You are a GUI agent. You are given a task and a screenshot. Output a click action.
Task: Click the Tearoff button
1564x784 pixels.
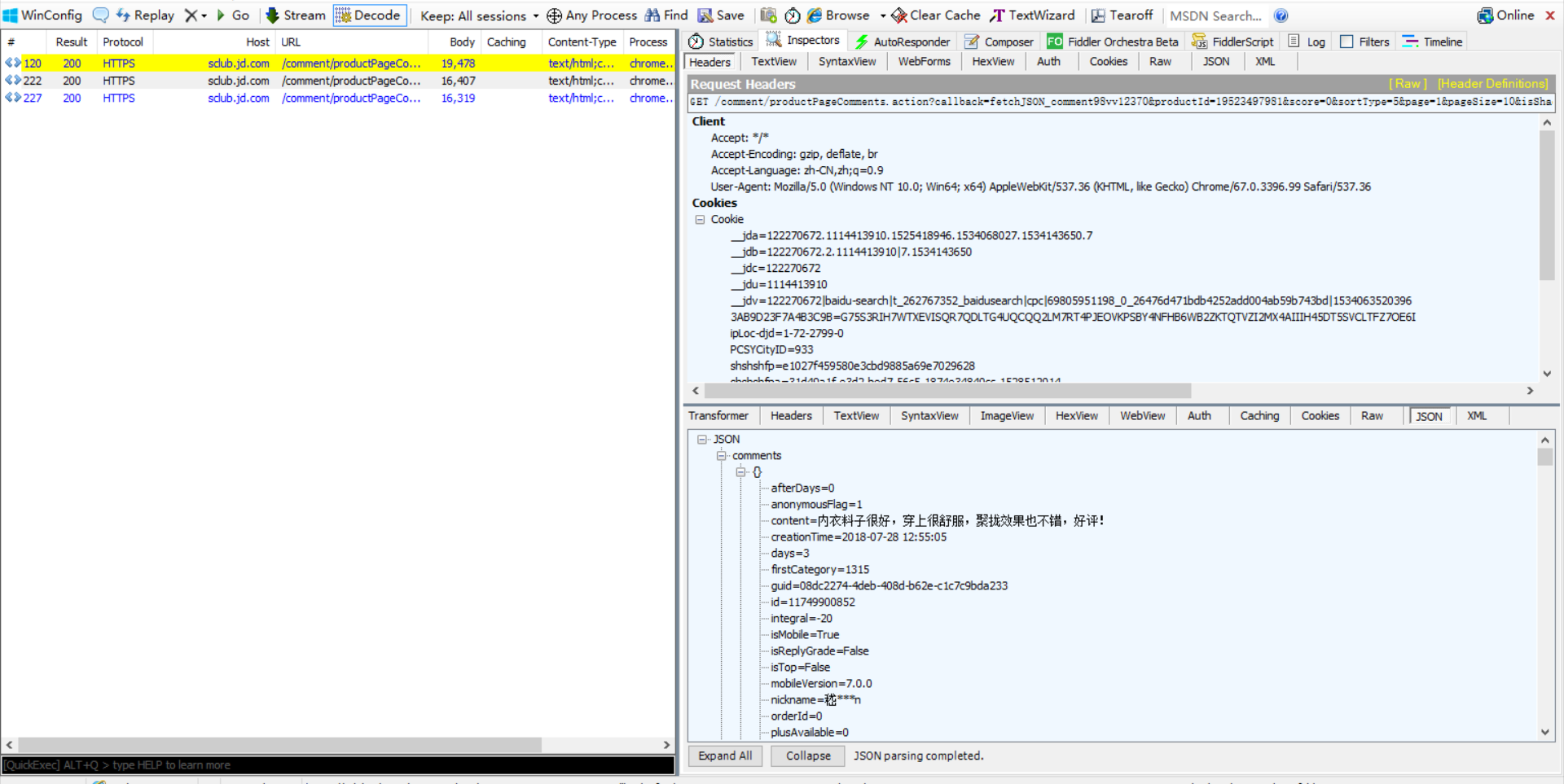[1122, 15]
